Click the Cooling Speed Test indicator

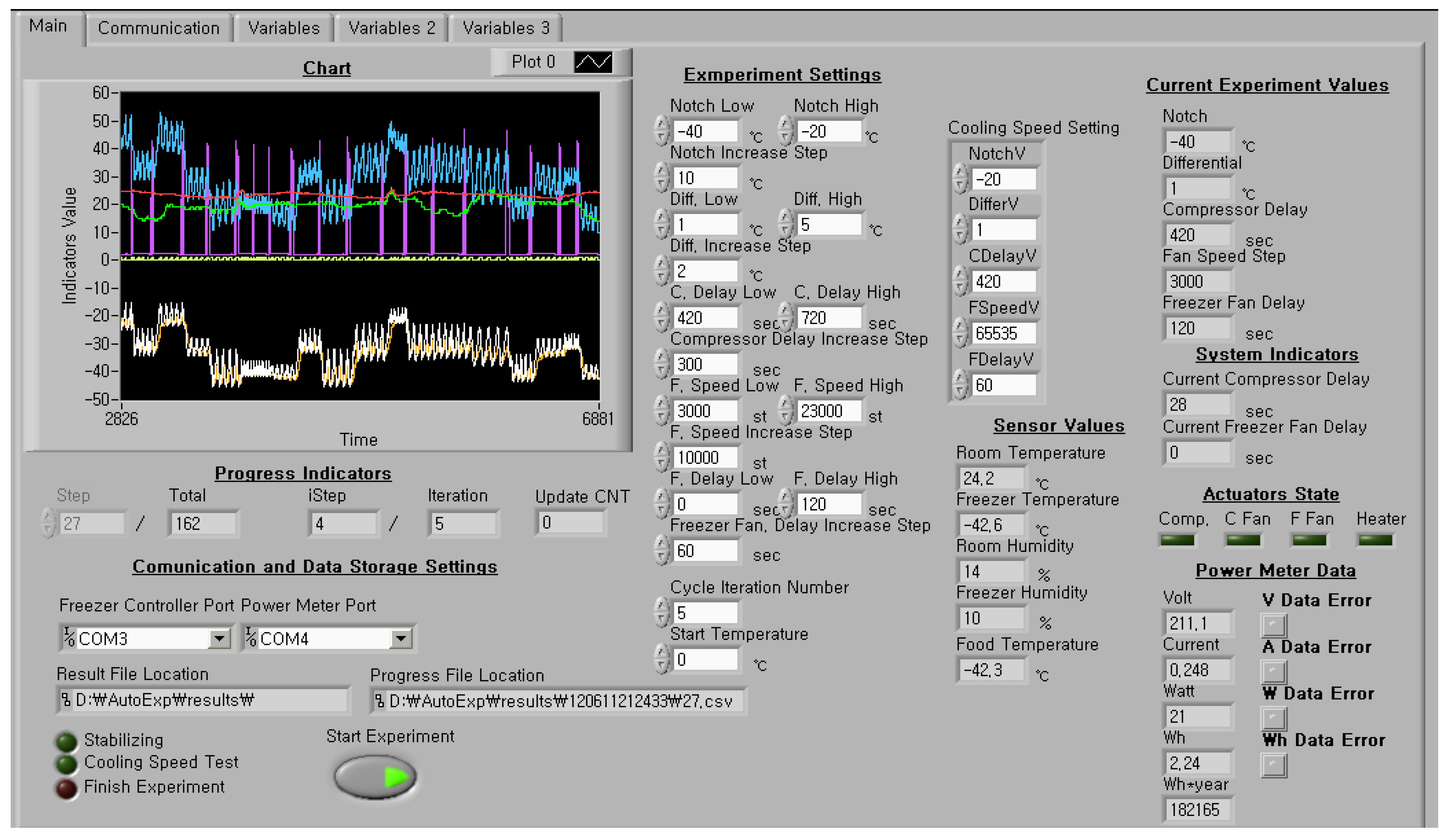click(x=66, y=764)
